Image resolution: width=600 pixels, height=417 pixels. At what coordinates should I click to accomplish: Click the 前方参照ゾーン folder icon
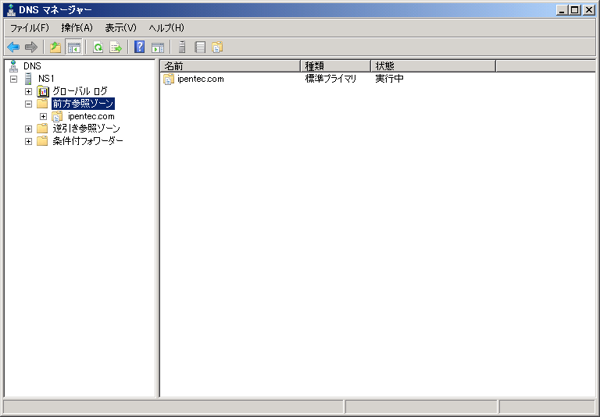point(42,104)
